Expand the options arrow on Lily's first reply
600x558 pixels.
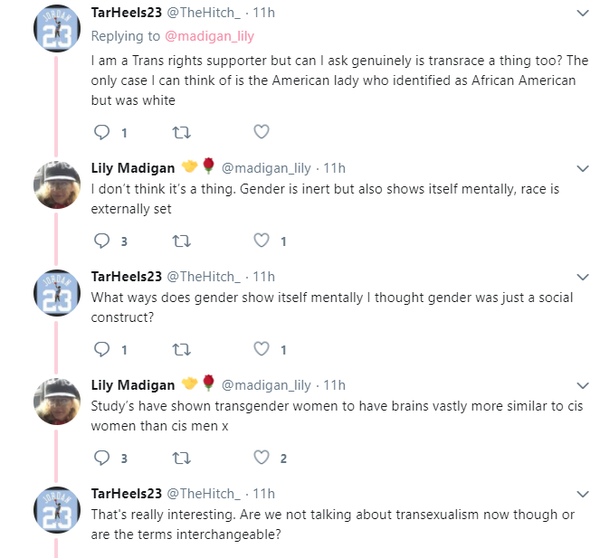584,167
